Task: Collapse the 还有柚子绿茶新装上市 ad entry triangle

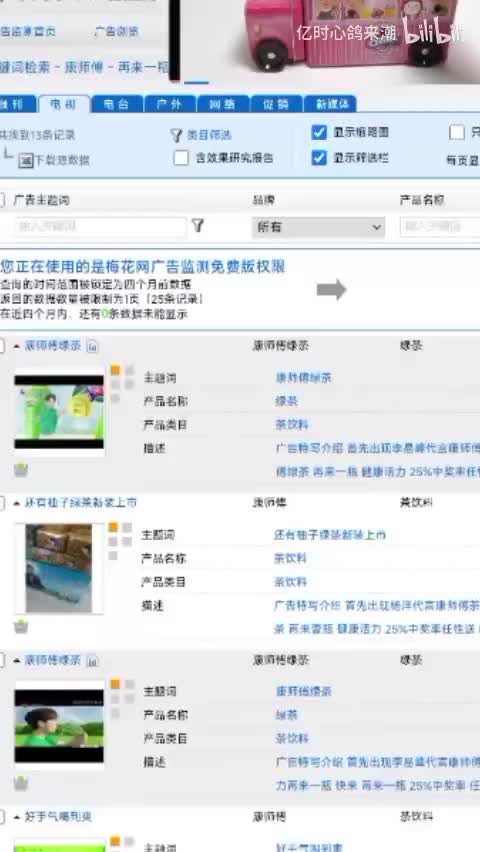Action: coord(16,503)
